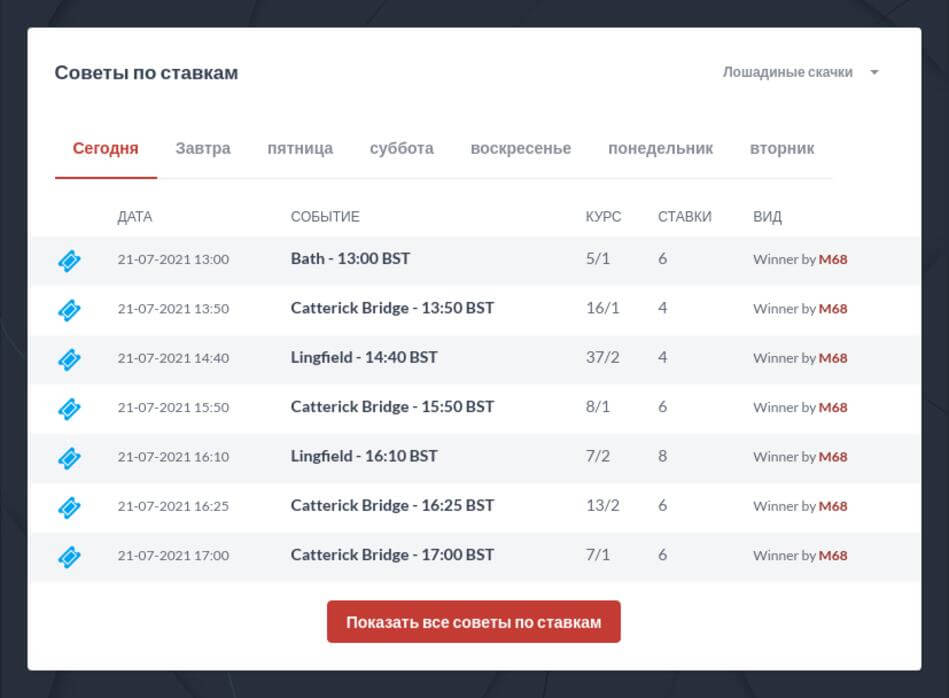Click M68 link in Catterick Bridge 17:00 row
Image resolution: width=949 pixels, height=698 pixels.
(833, 556)
